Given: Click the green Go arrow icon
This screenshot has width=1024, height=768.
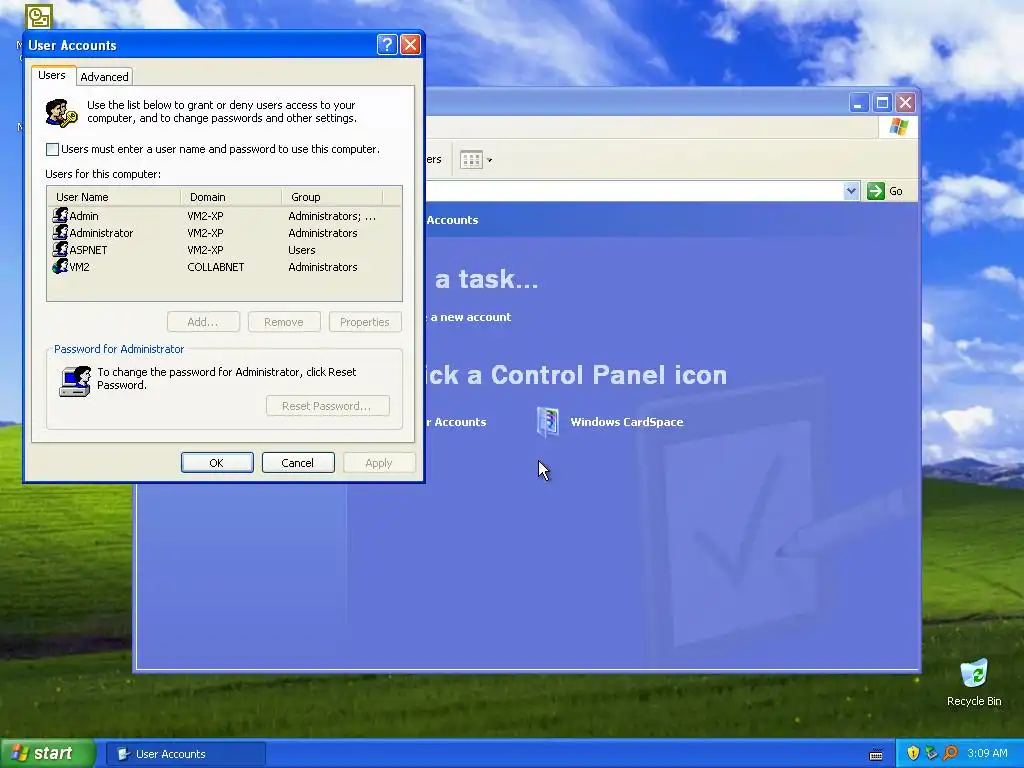Looking at the screenshot, I should click(875, 191).
